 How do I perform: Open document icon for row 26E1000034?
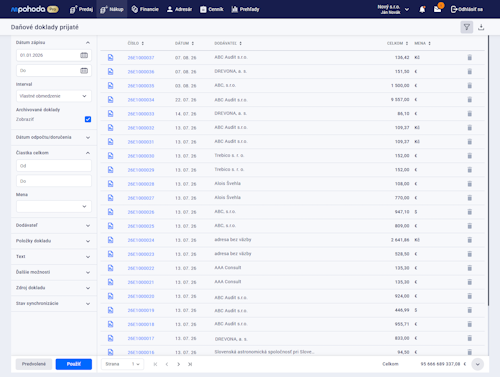coord(110,100)
